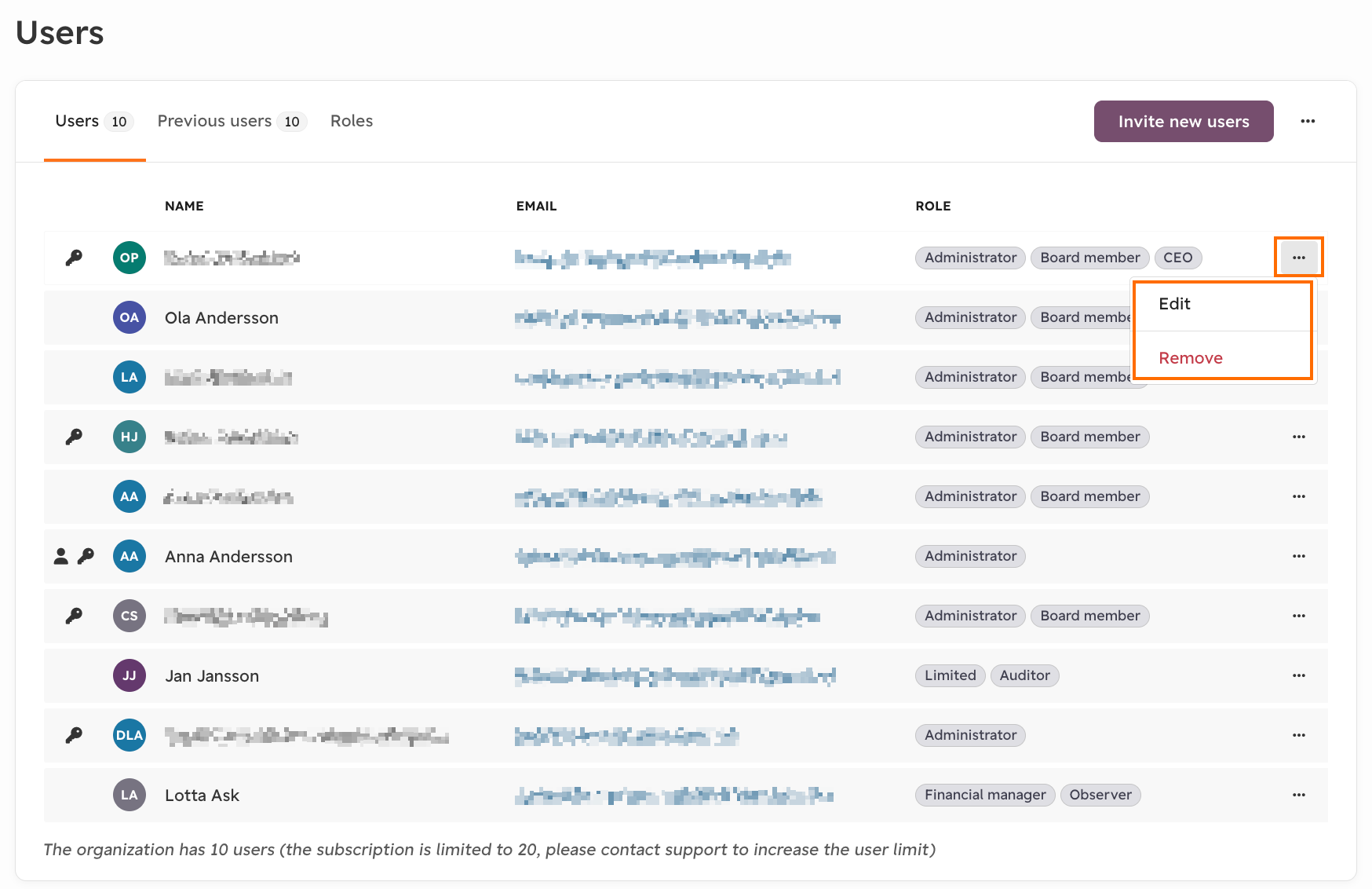Open the three-dot menu for Jan Jansson
The image size is (1372, 889).
point(1299,675)
